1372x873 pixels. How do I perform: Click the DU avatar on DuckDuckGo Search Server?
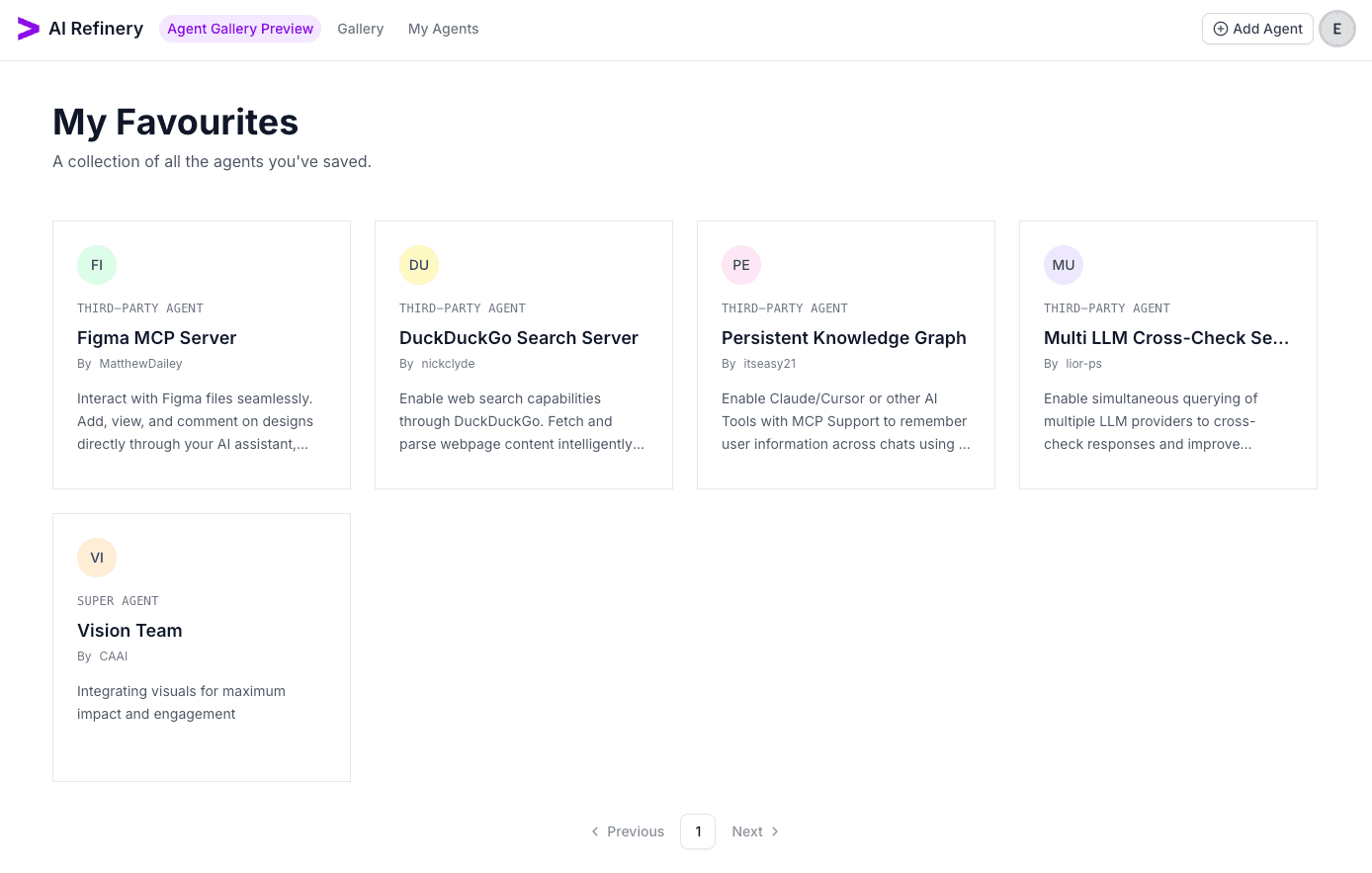tap(419, 264)
